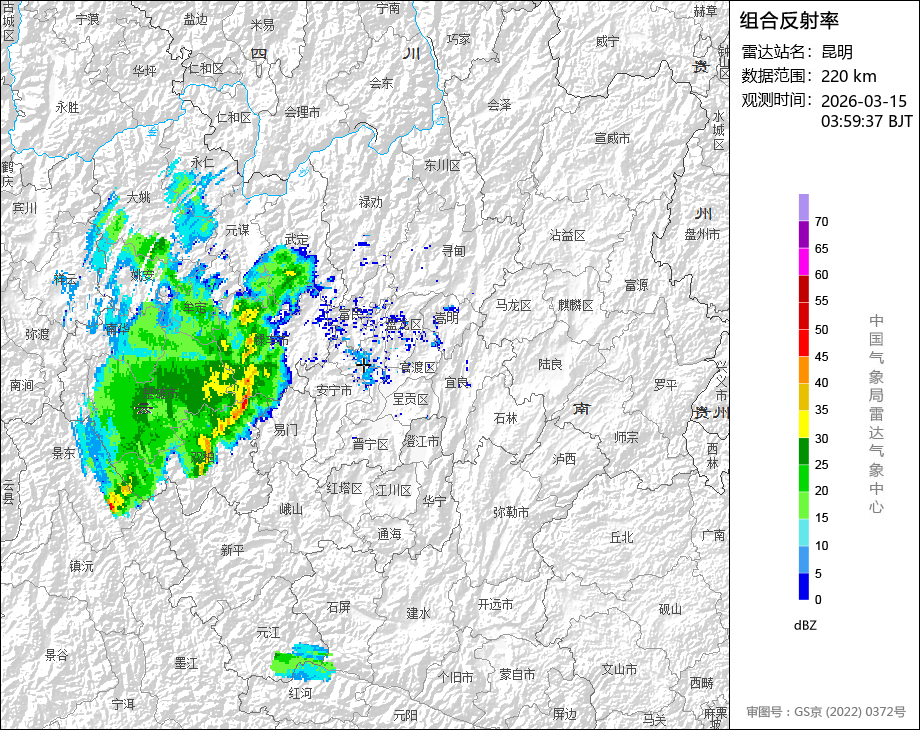Select the yellow swatch between 30 and 35
Viewport: 920px width, 730px height.
pyautogui.click(x=804, y=424)
